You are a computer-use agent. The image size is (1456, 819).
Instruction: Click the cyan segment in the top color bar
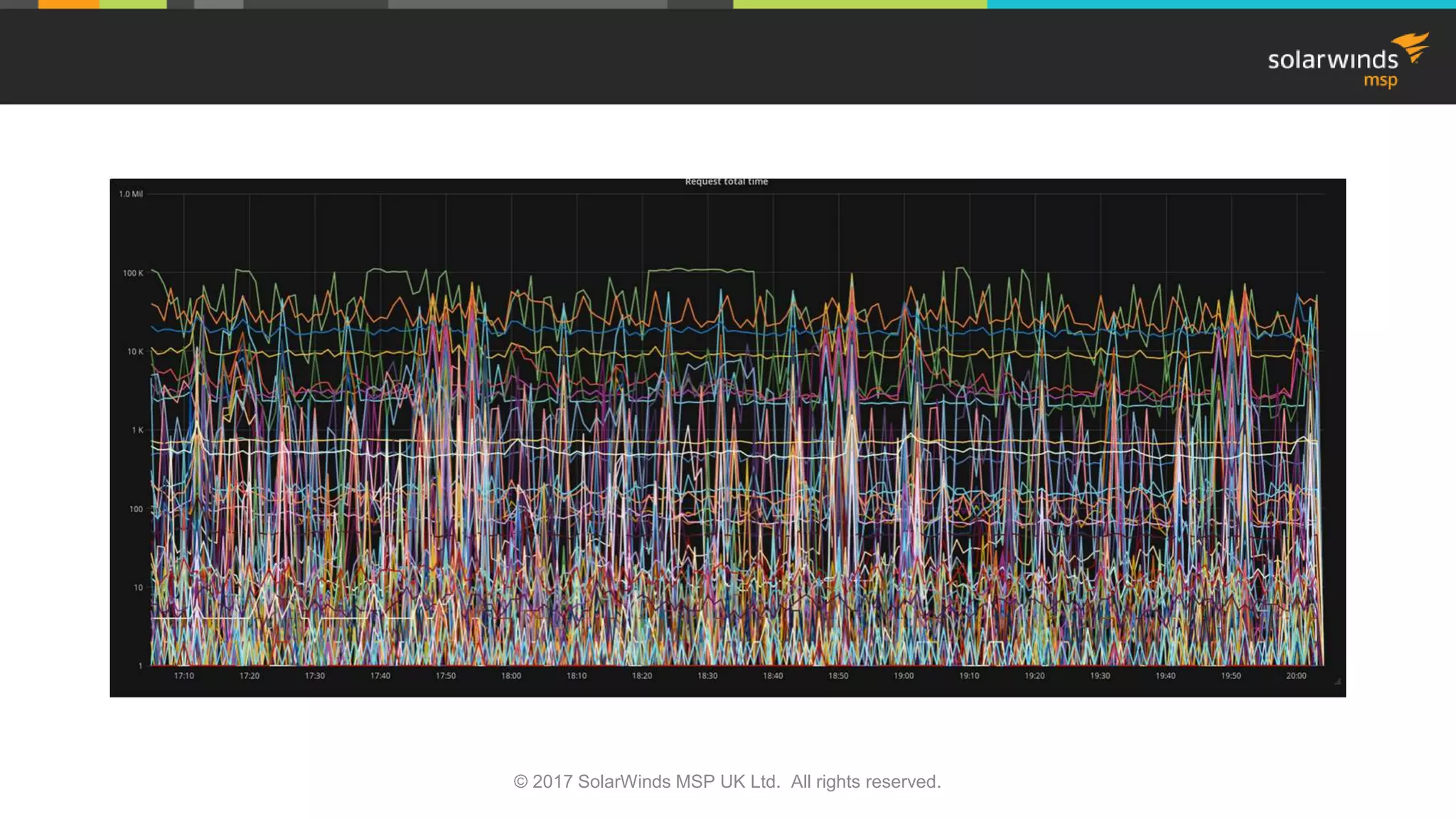coord(1220,4)
